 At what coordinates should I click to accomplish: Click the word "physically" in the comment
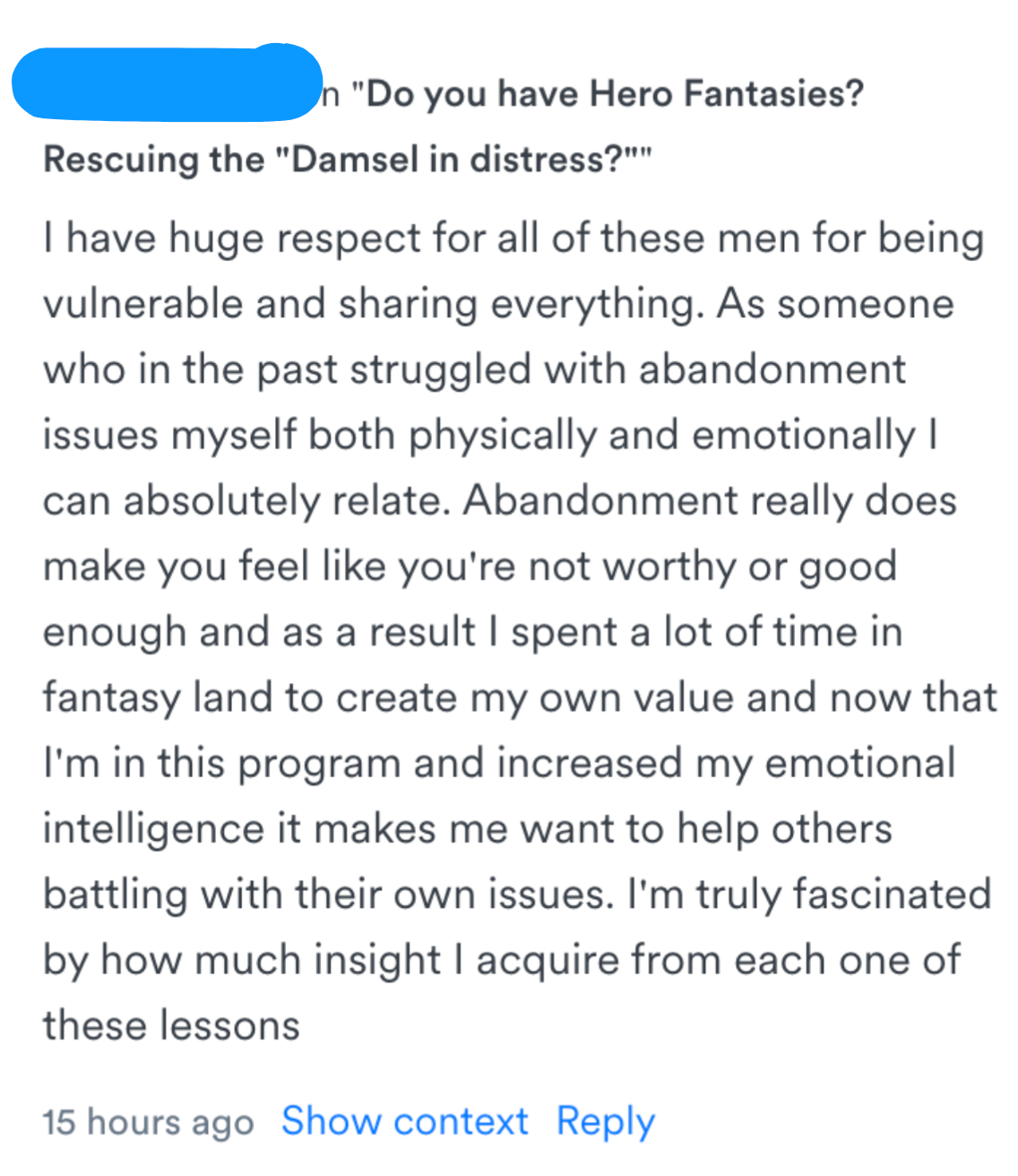[x=503, y=436]
